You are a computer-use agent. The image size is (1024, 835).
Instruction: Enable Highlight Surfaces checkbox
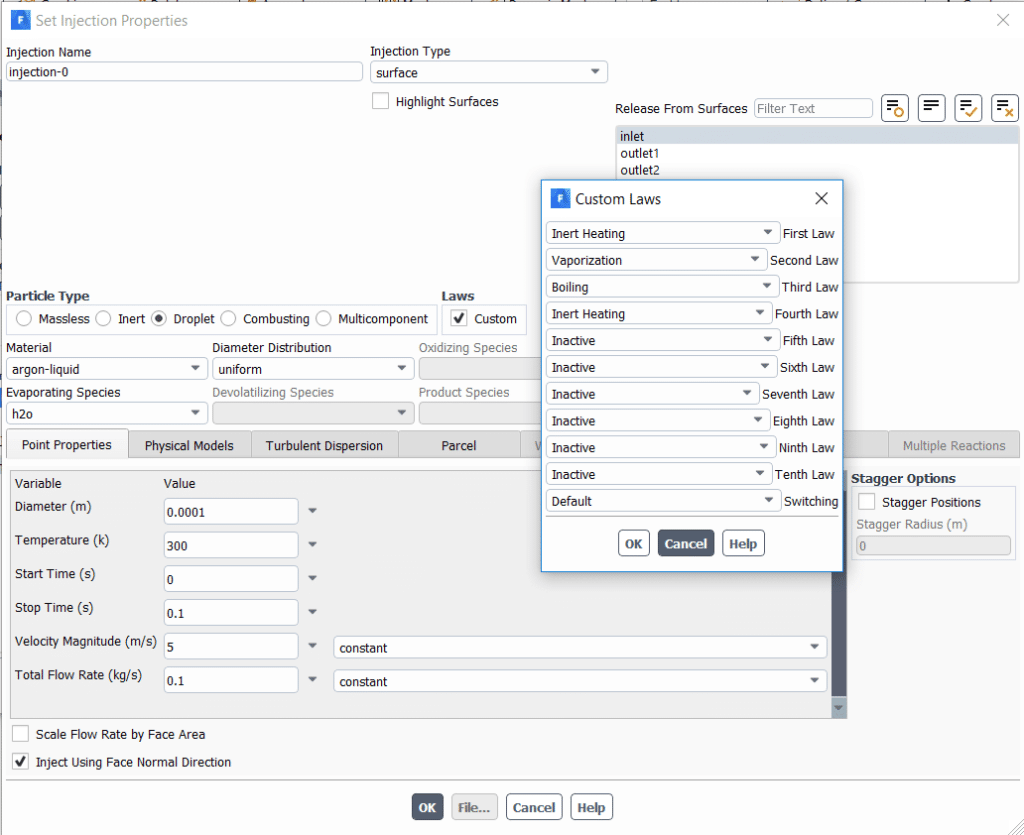tap(380, 101)
